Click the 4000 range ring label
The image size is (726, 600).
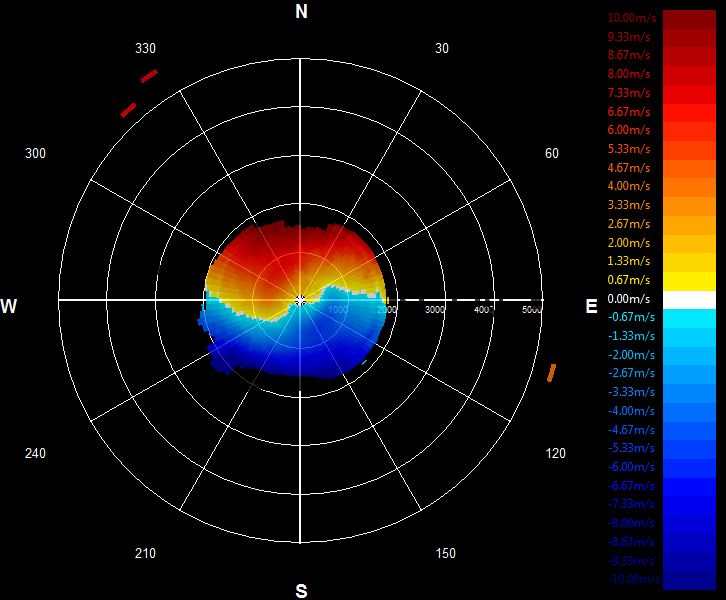tap(483, 309)
